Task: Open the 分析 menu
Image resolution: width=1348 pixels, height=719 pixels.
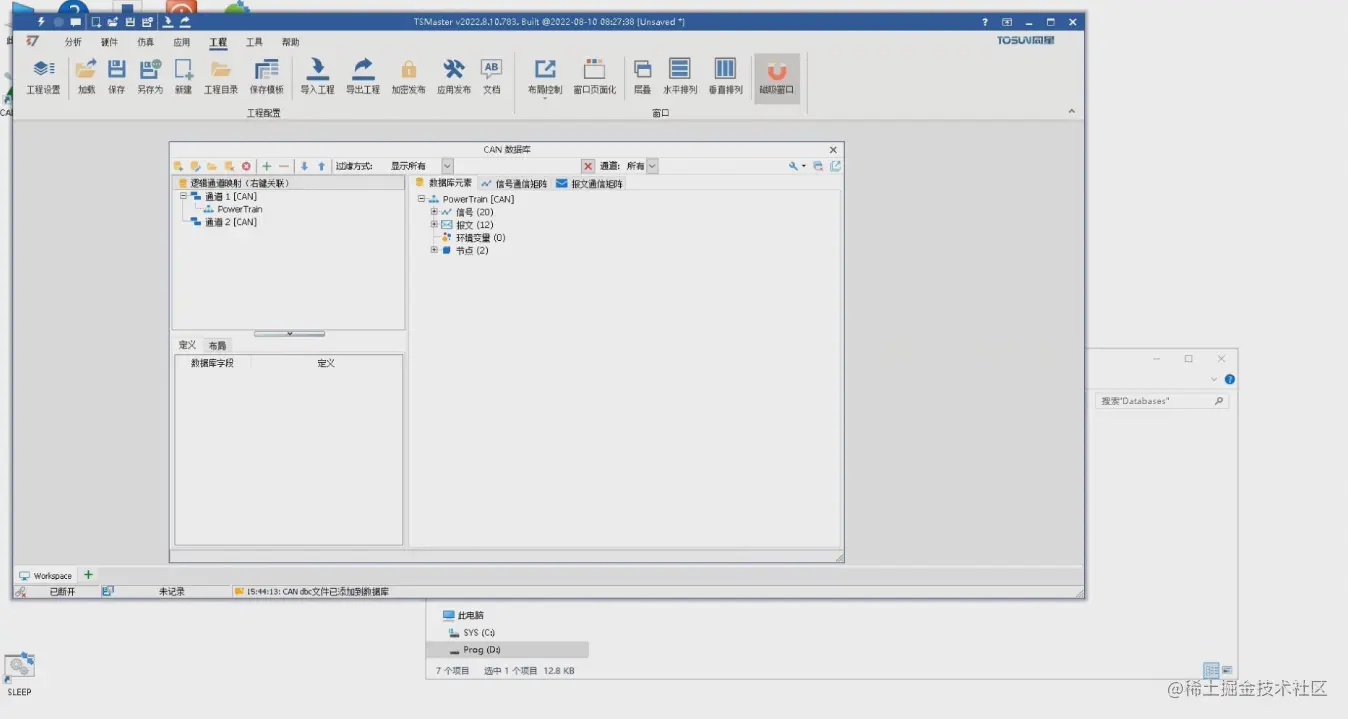Action: [x=73, y=42]
